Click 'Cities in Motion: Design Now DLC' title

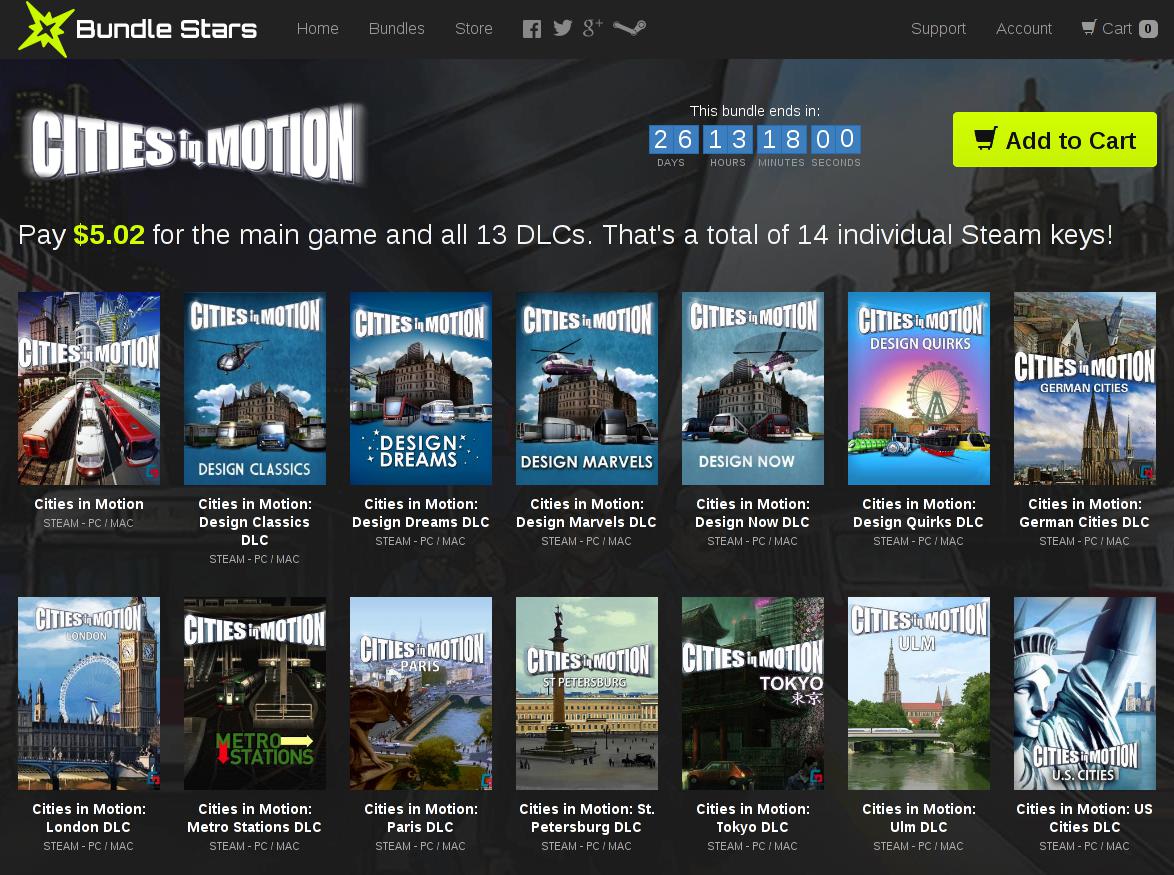click(x=752, y=513)
